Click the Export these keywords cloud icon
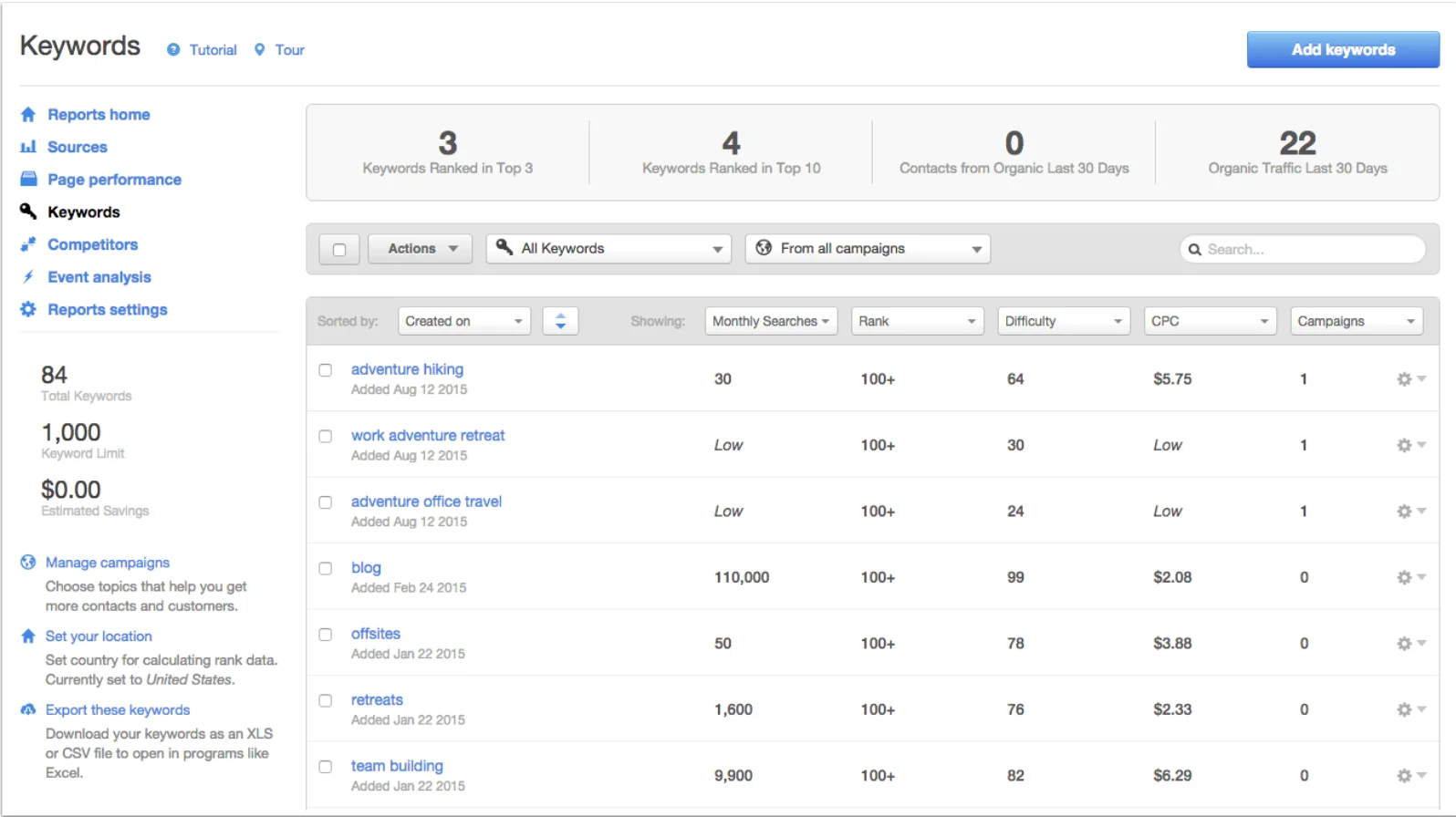 pos(28,709)
